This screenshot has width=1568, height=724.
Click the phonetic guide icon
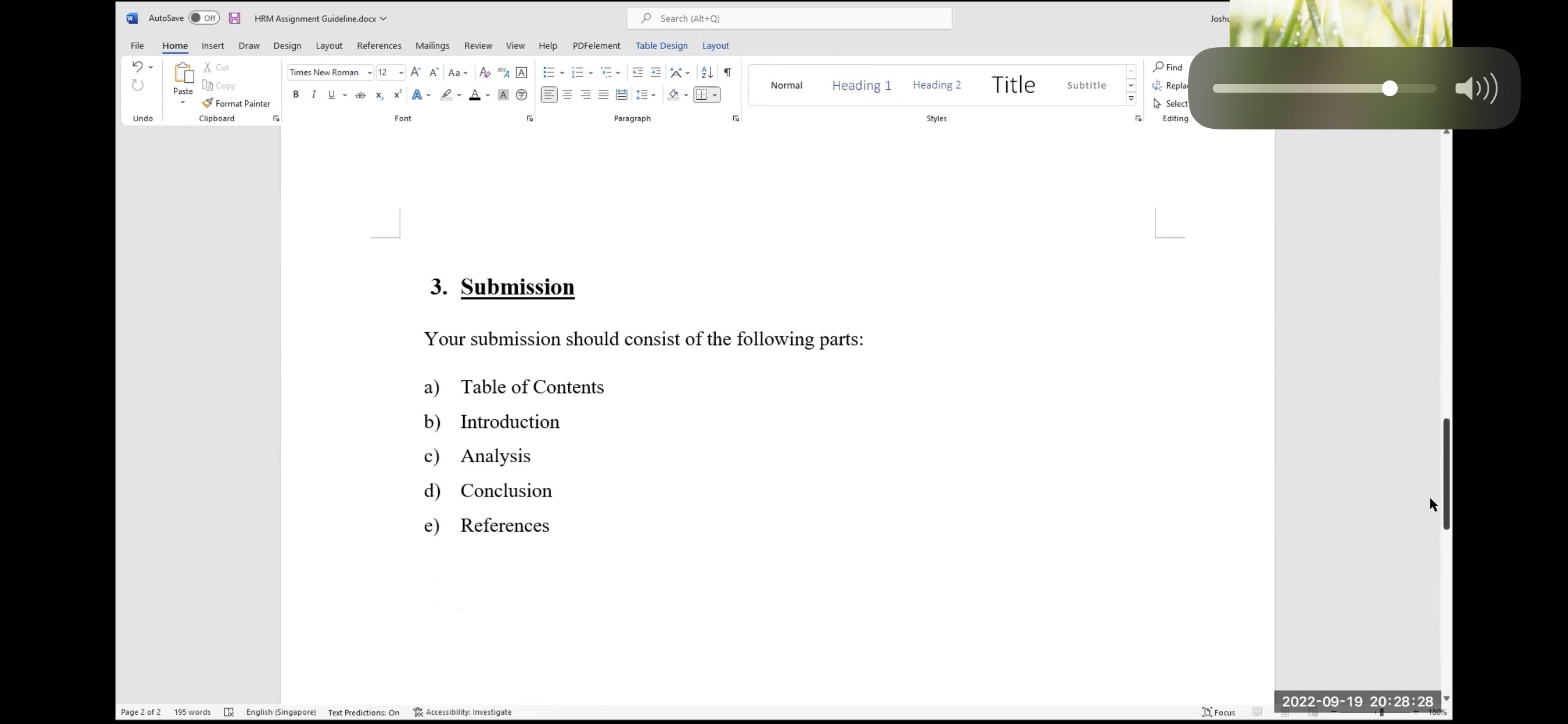click(503, 72)
